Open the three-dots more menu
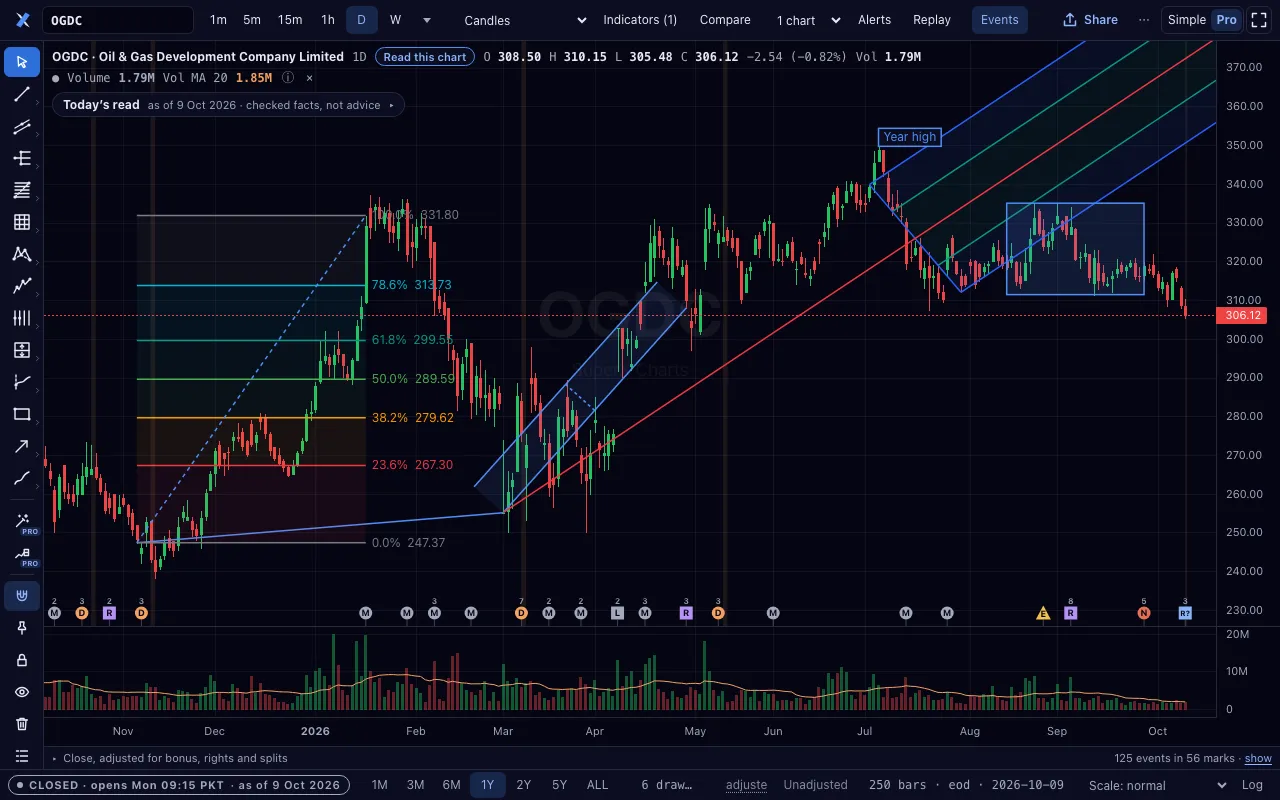Image resolution: width=1280 pixels, height=800 pixels. tap(1144, 20)
